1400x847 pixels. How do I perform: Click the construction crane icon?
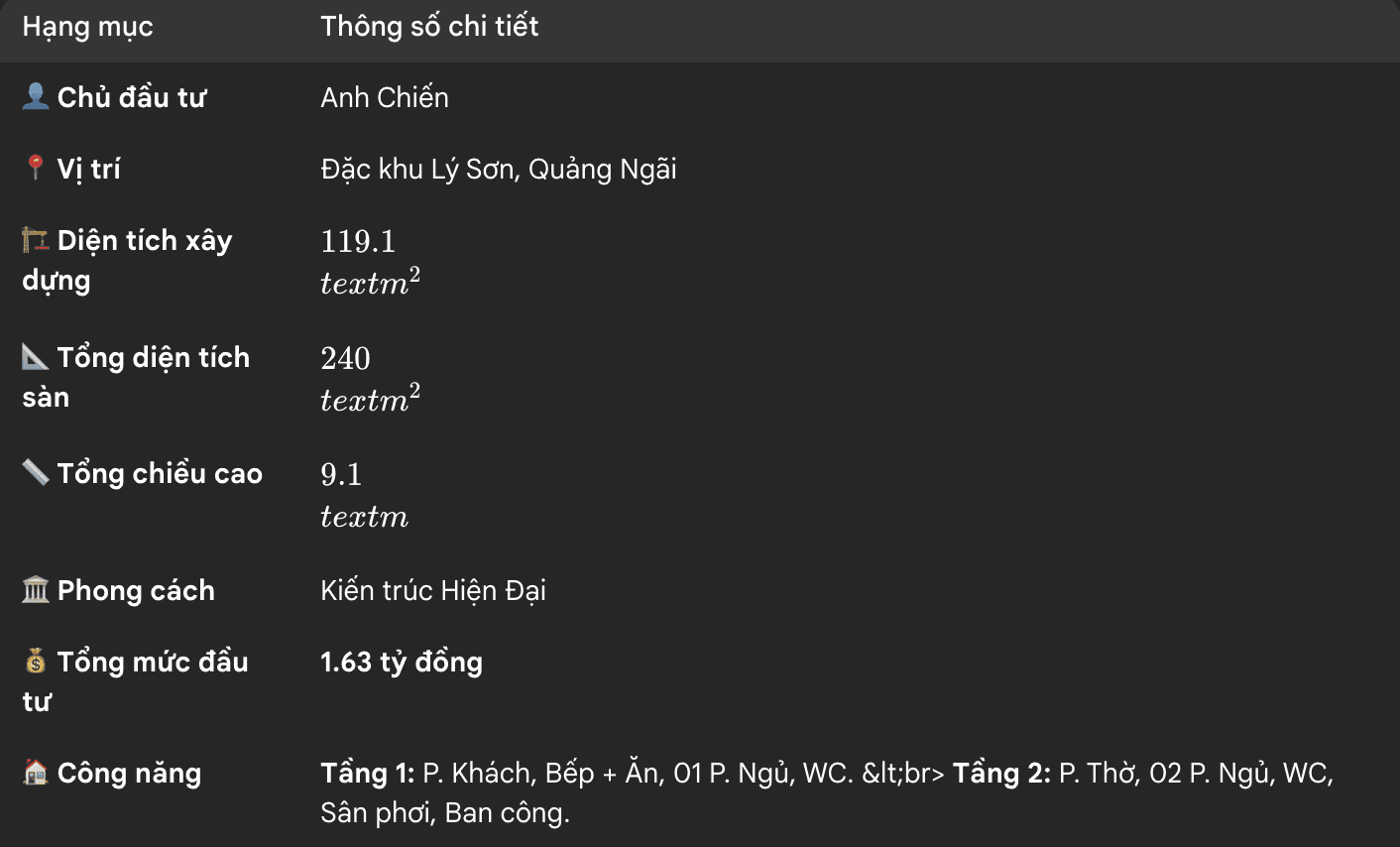click(36, 239)
